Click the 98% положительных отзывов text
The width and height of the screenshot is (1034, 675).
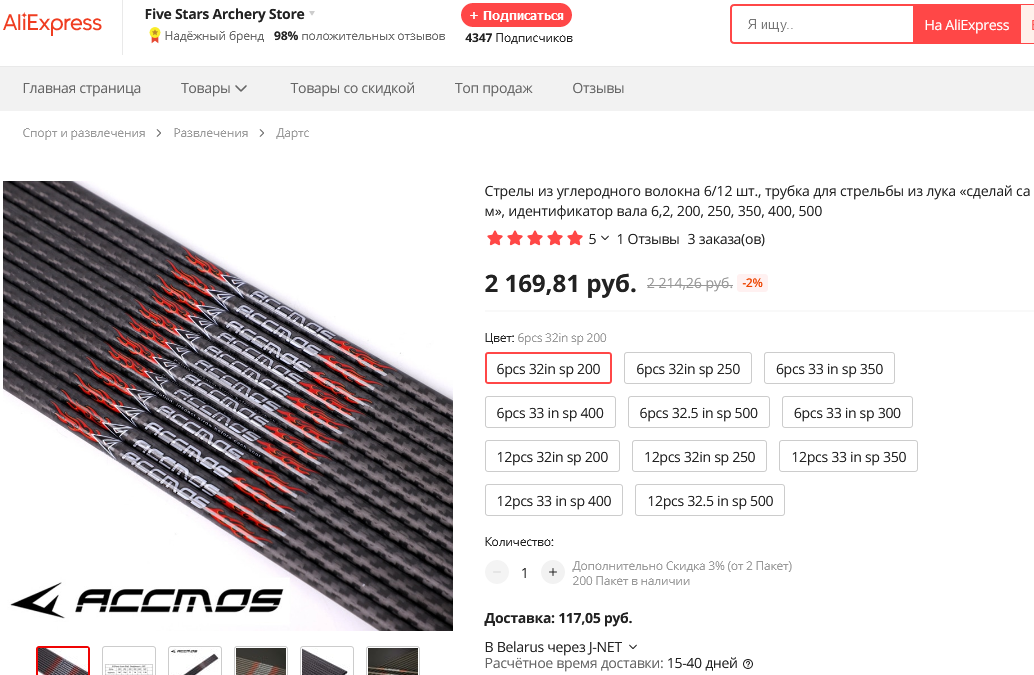tap(359, 36)
